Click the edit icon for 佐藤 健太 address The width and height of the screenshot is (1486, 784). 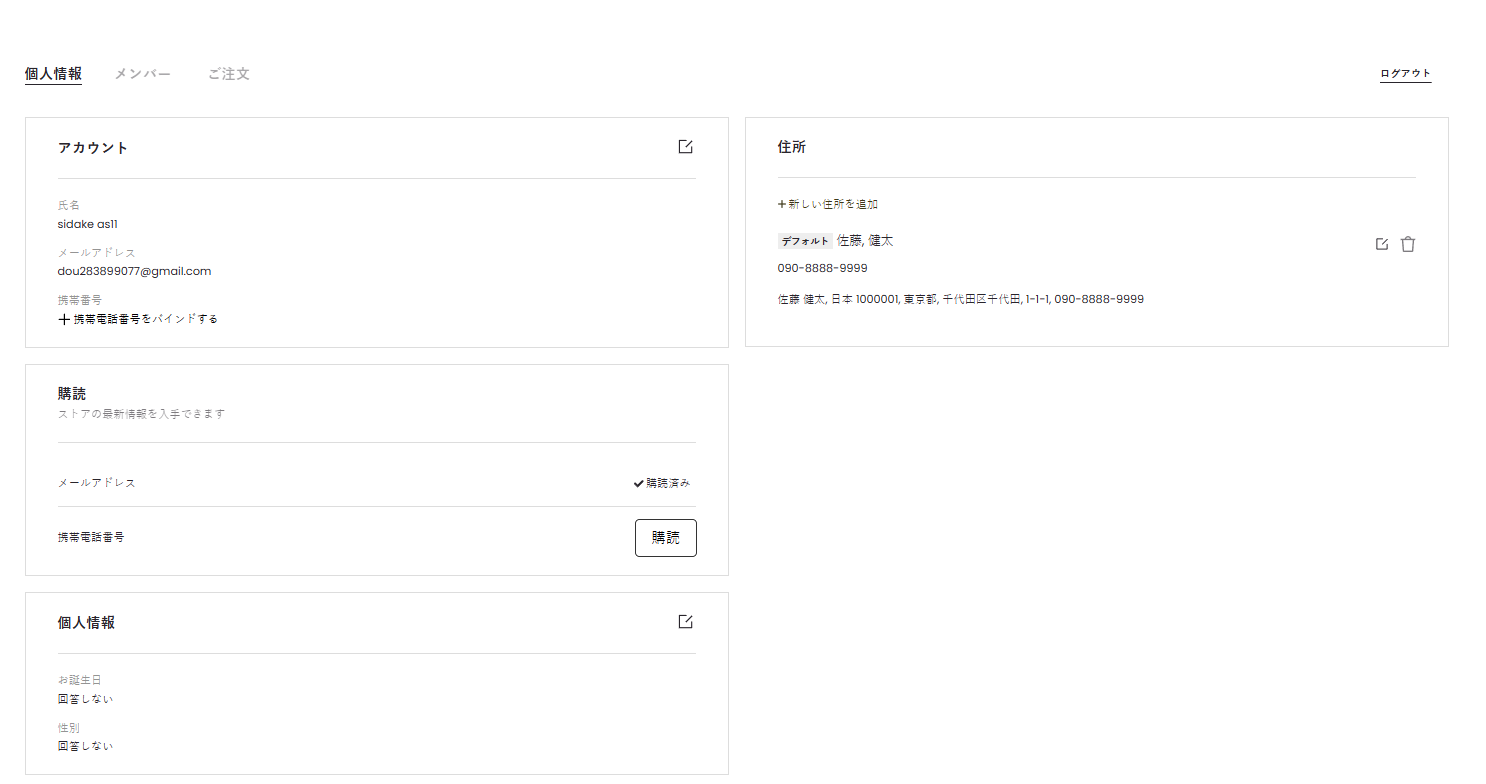click(x=1382, y=244)
